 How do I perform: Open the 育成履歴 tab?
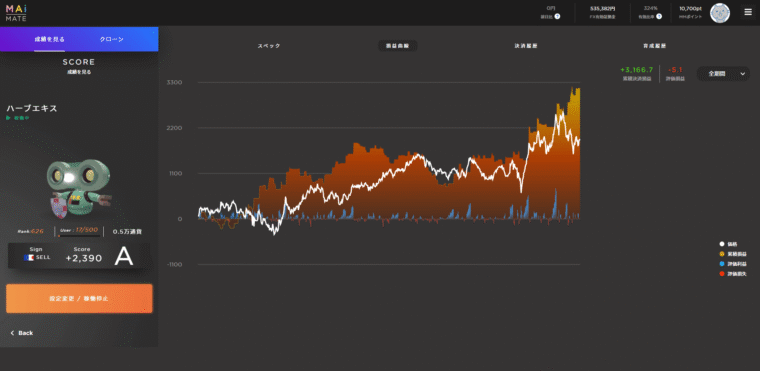(654, 46)
